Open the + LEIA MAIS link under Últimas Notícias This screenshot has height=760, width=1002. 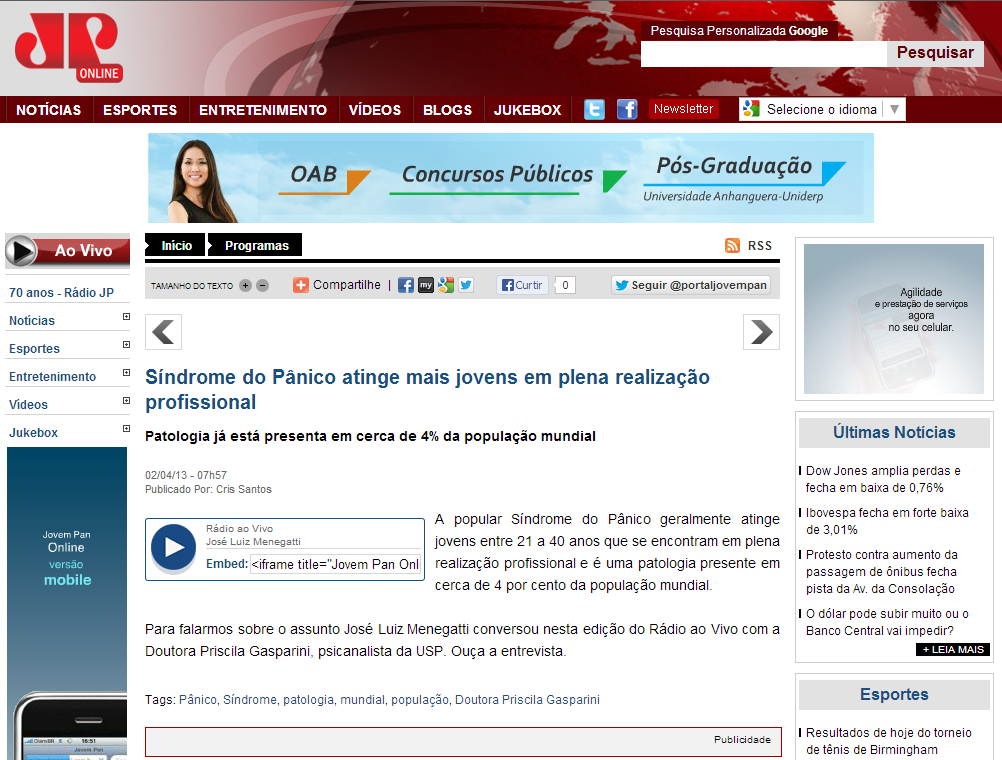point(953,650)
